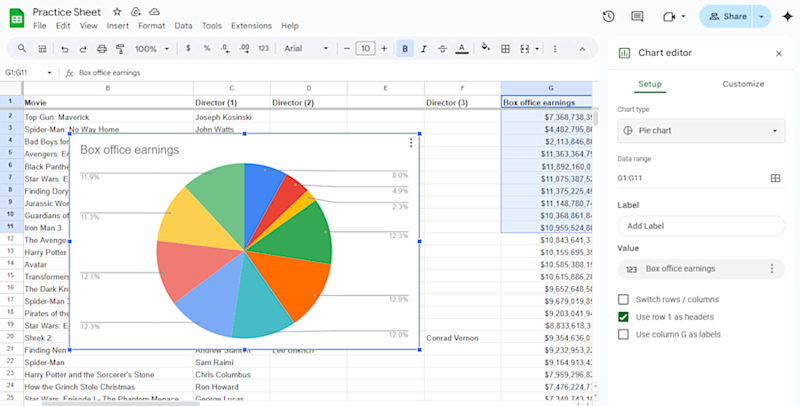The width and height of the screenshot is (800, 406).
Task: Open the File menu
Action: click(x=39, y=26)
